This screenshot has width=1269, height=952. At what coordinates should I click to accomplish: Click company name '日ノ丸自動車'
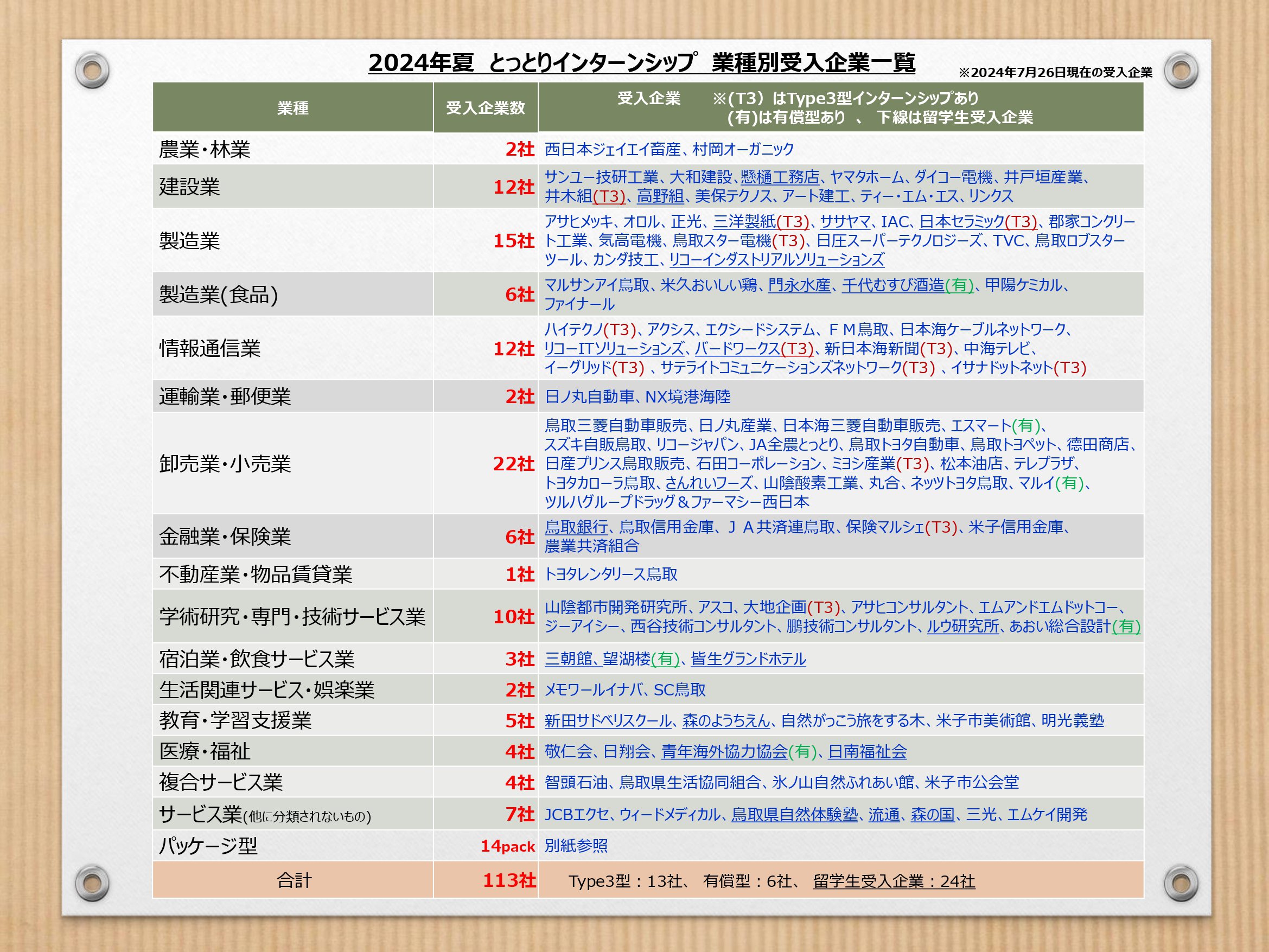589,397
